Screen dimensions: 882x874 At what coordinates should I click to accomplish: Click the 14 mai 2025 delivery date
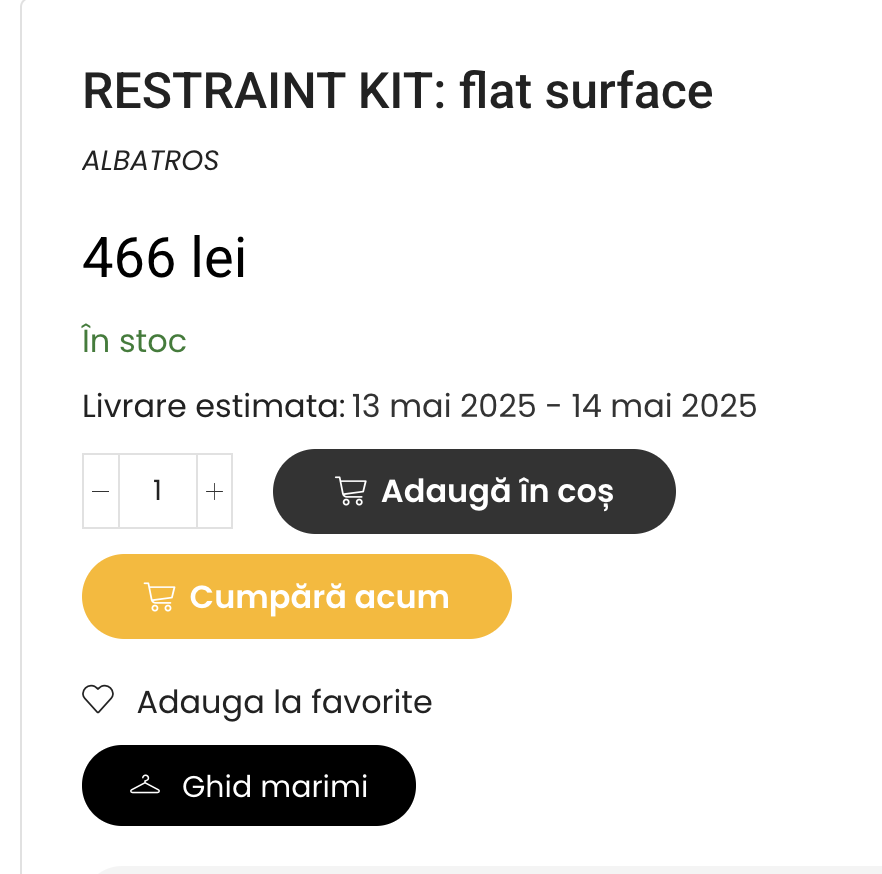tap(664, 406)
